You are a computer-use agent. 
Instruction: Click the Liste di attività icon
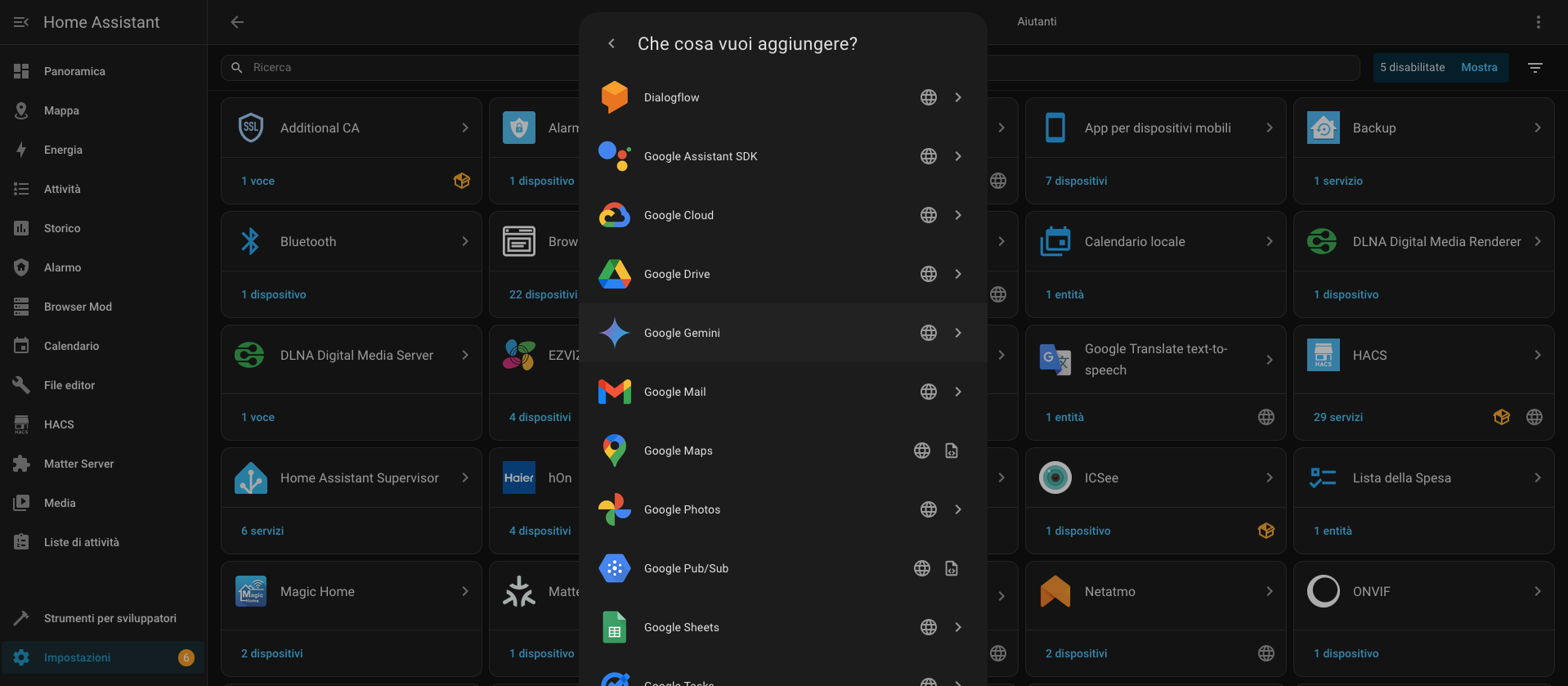pyautogui.click(x=21, y=542)
